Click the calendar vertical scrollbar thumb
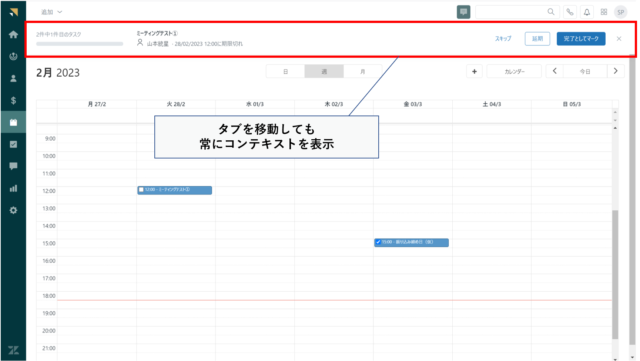 click(615, 274)
